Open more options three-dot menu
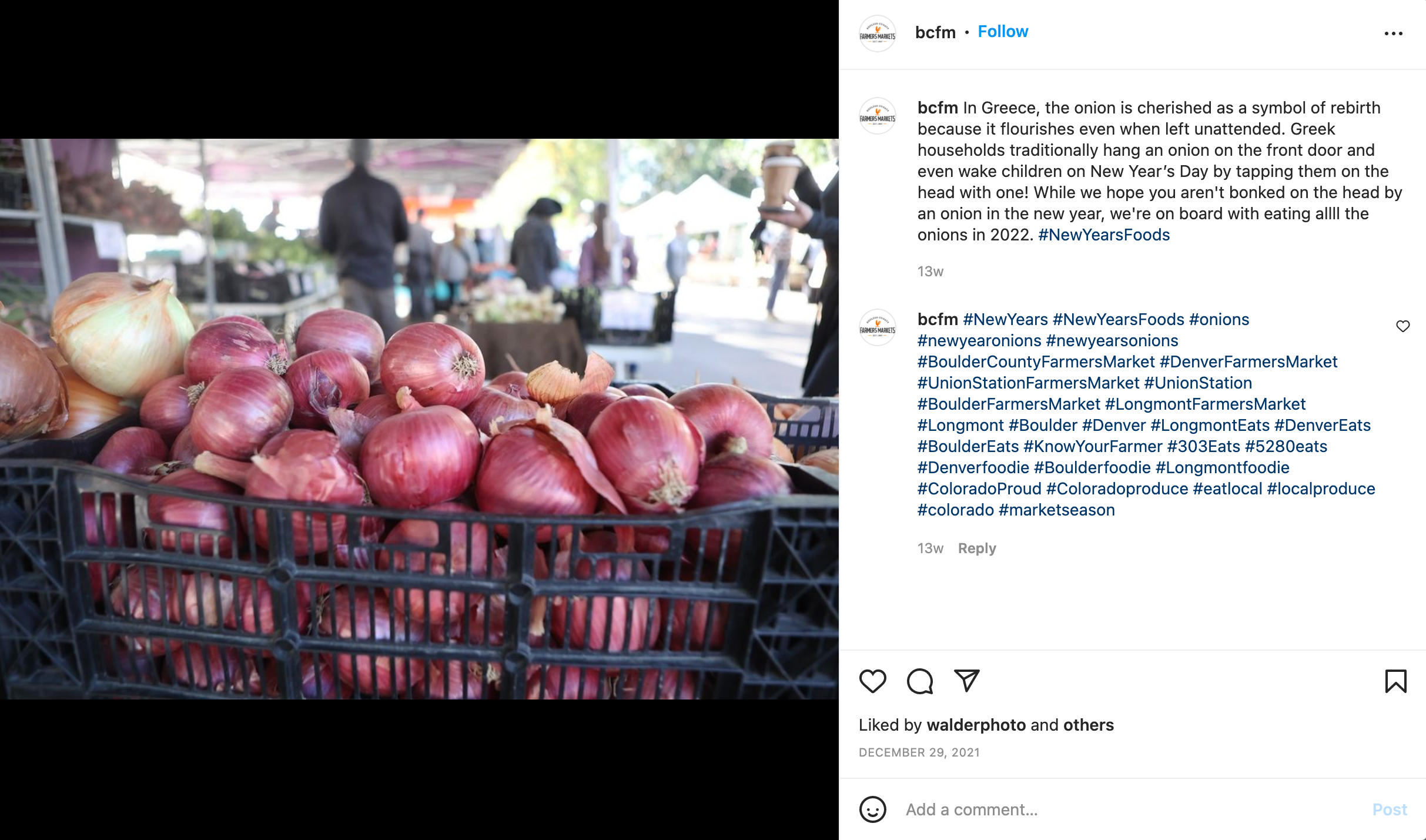 click(x=1393, y=34)
